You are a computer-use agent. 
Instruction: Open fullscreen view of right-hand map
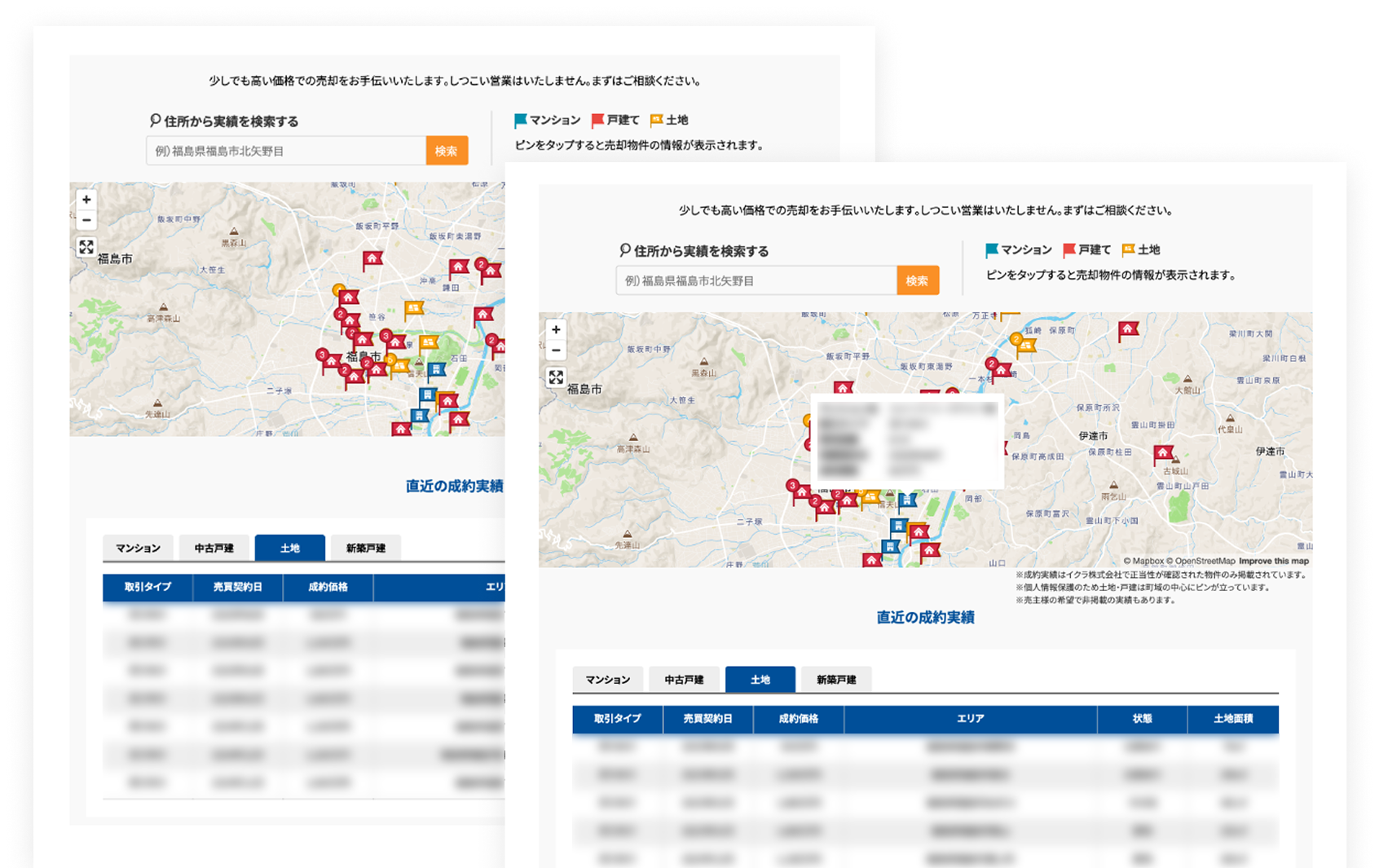(x=556, y=377)
